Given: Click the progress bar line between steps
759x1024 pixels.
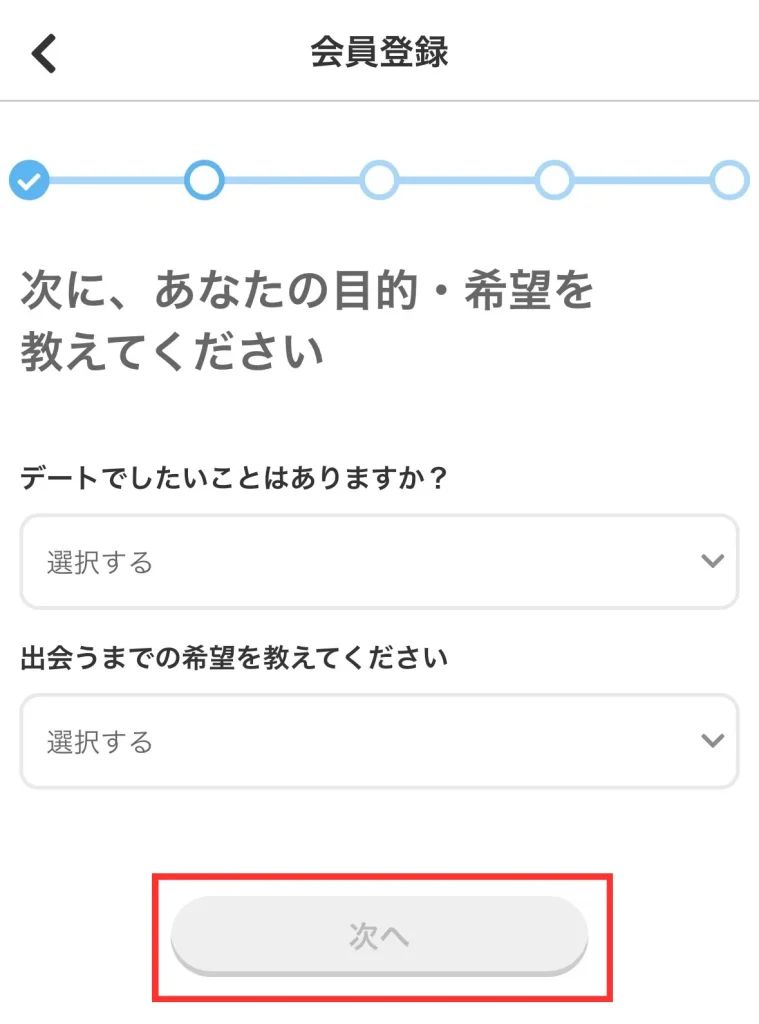Looking at the screenshot, I should tap(115, 181).
